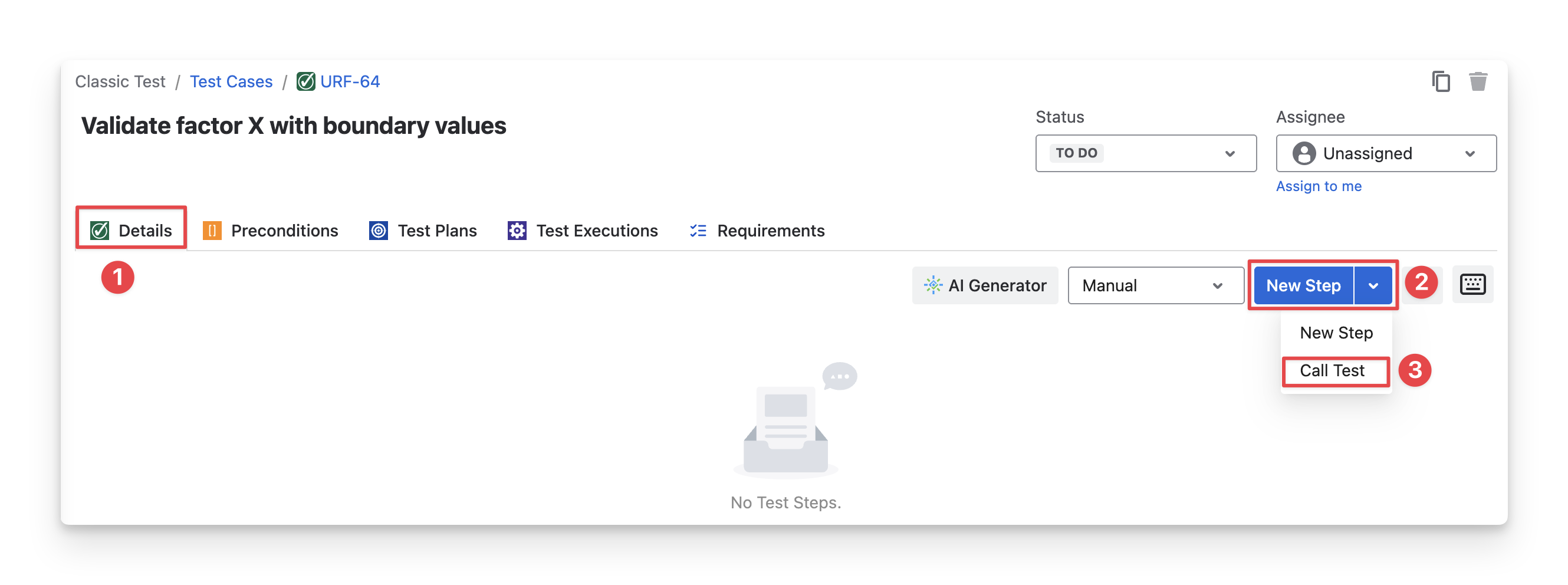Select Call Test from the menu
Image resolution: width=1568 pixels, height=585 pixels.
click(1332, 371)
